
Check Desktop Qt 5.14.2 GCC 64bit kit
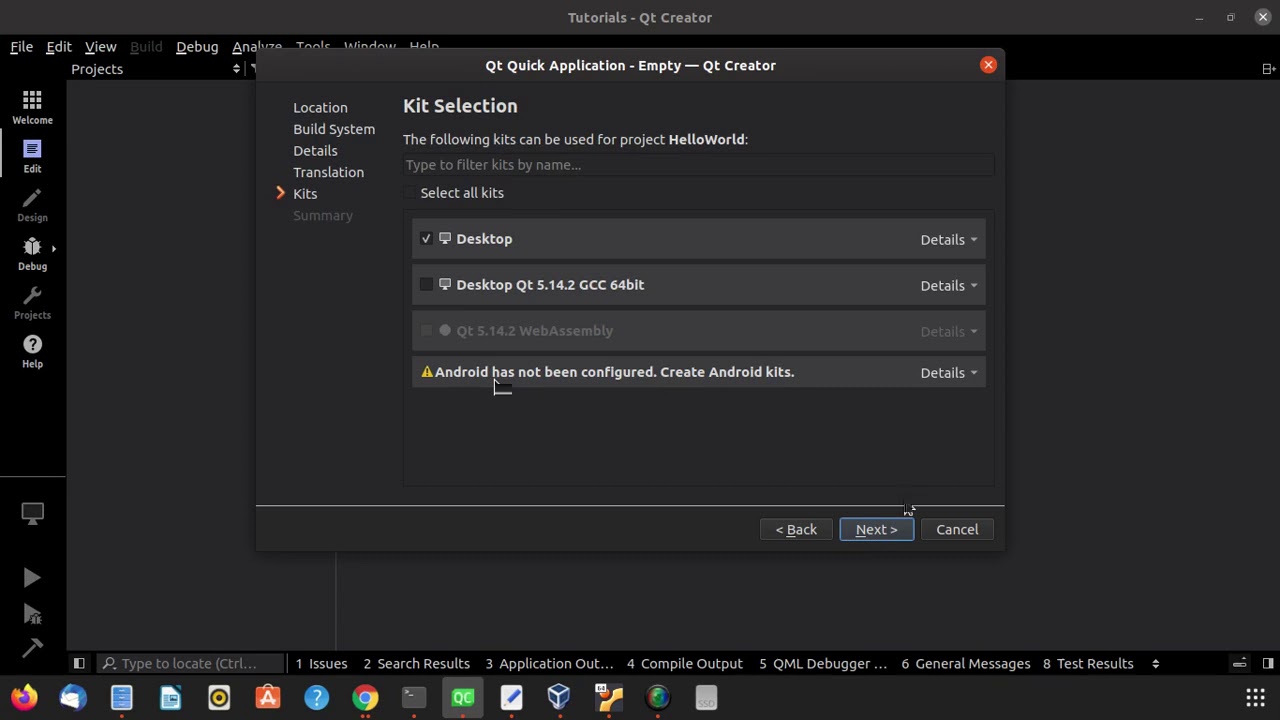[x=427, y=285]
